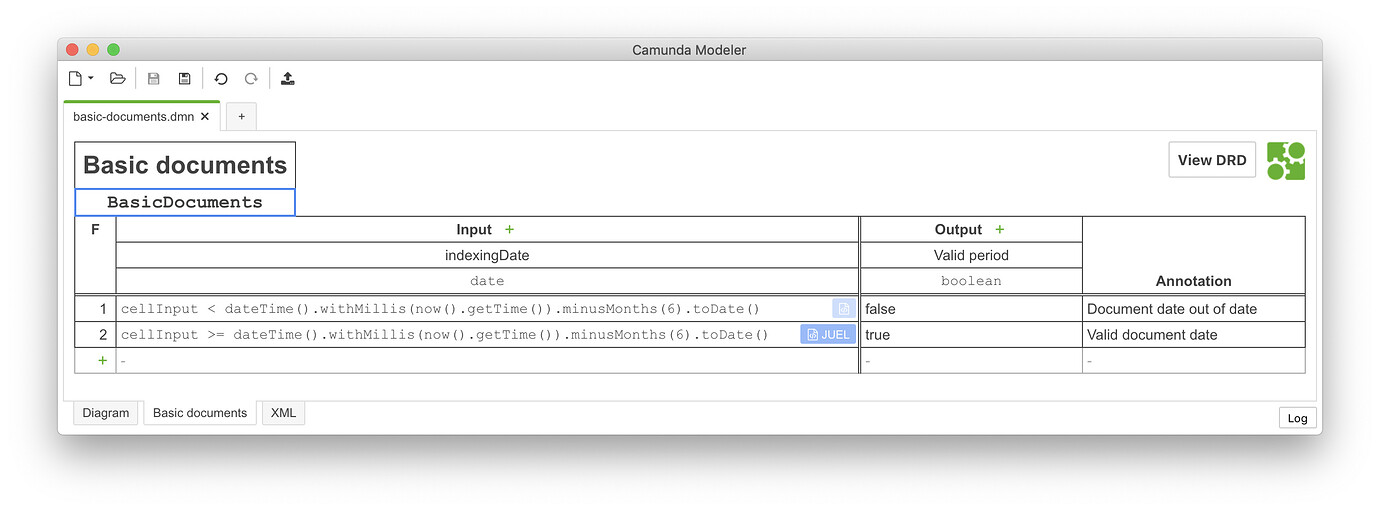The image size is (1380, 510).
Task: Select the true output cell
Action: [x=971, y=335]
